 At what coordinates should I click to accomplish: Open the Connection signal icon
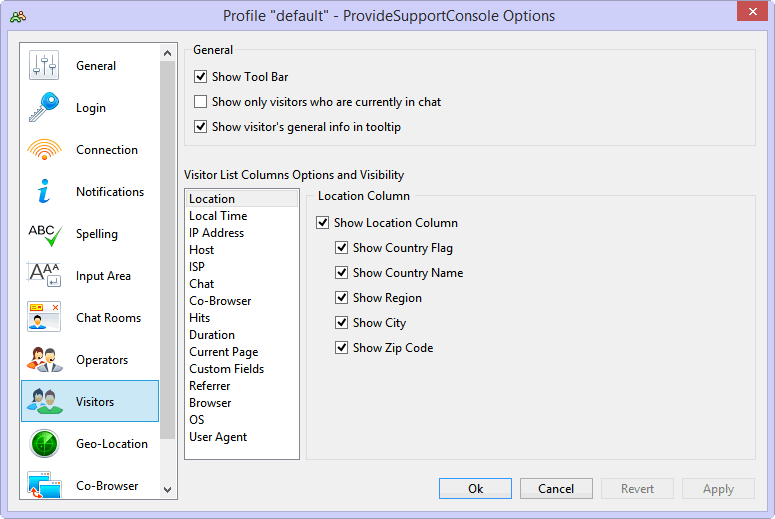click(x=44, y=149)
